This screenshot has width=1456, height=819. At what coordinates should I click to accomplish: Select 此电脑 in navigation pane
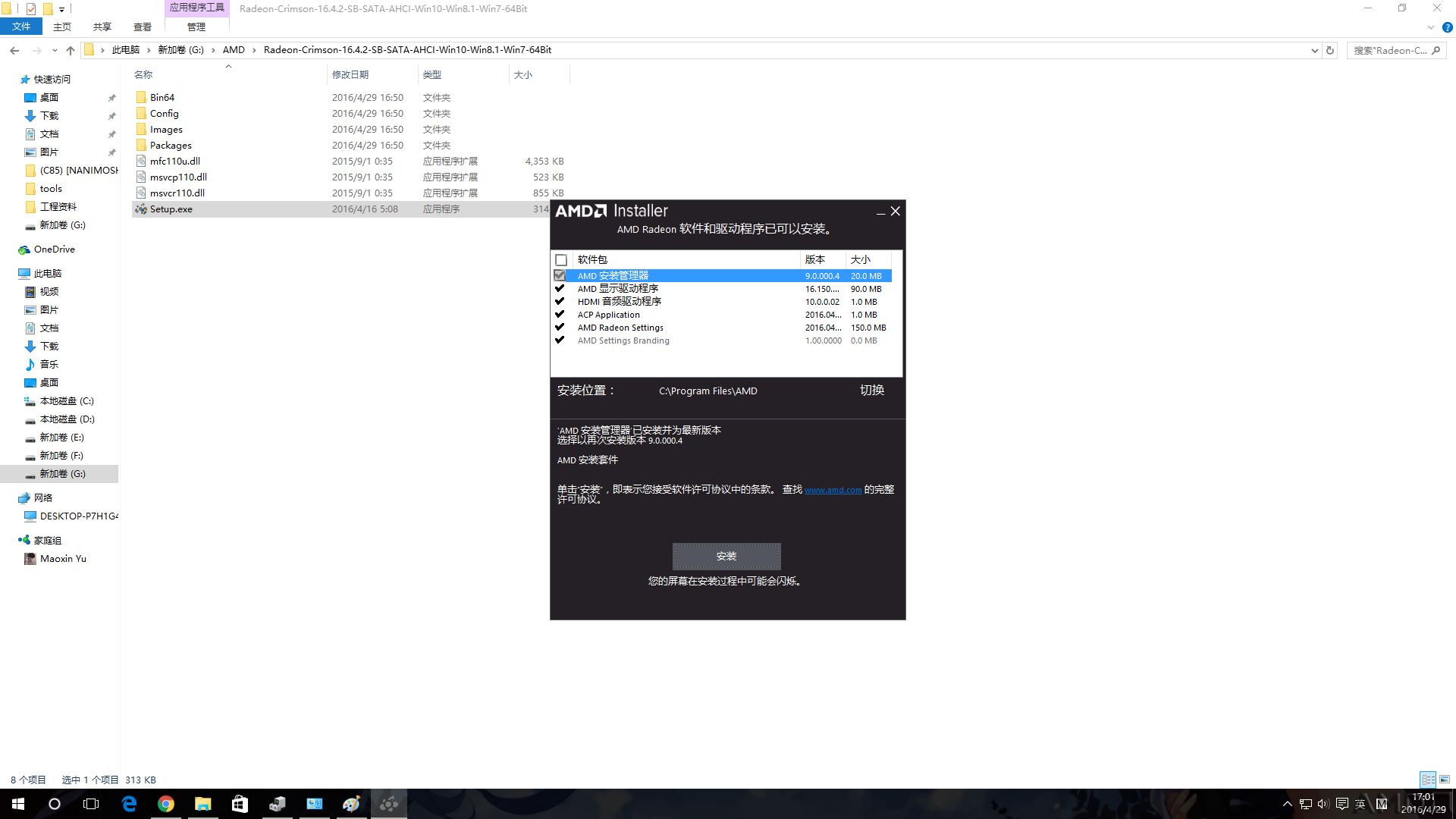click(x=47, y=273)
